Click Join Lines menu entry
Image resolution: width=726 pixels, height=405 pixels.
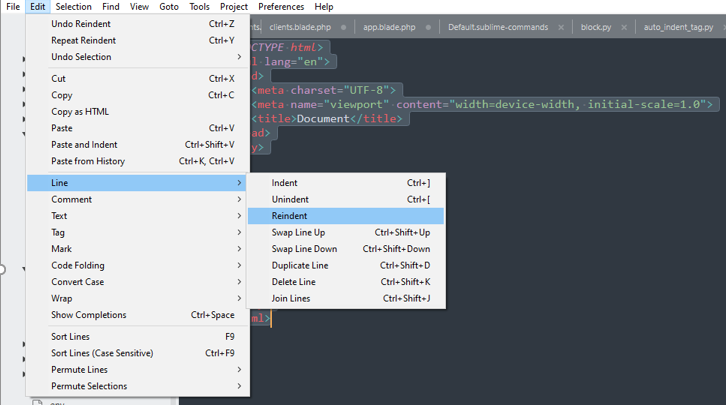[x=291, y=299]
